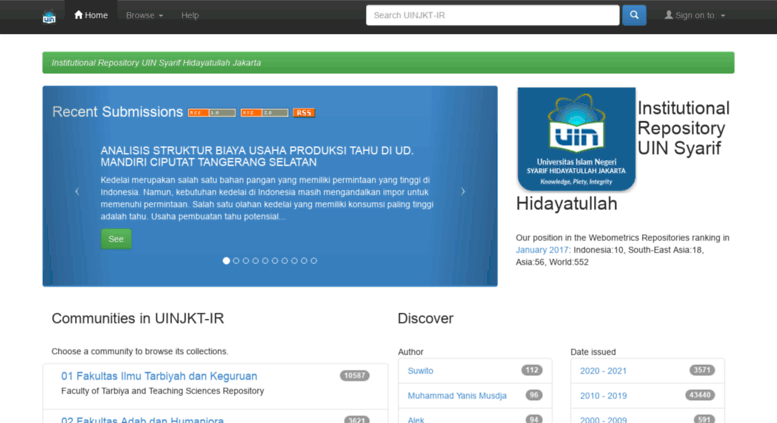Open the RSS 2.0 feed badge
777x423 pixels.
coord(265,113)
